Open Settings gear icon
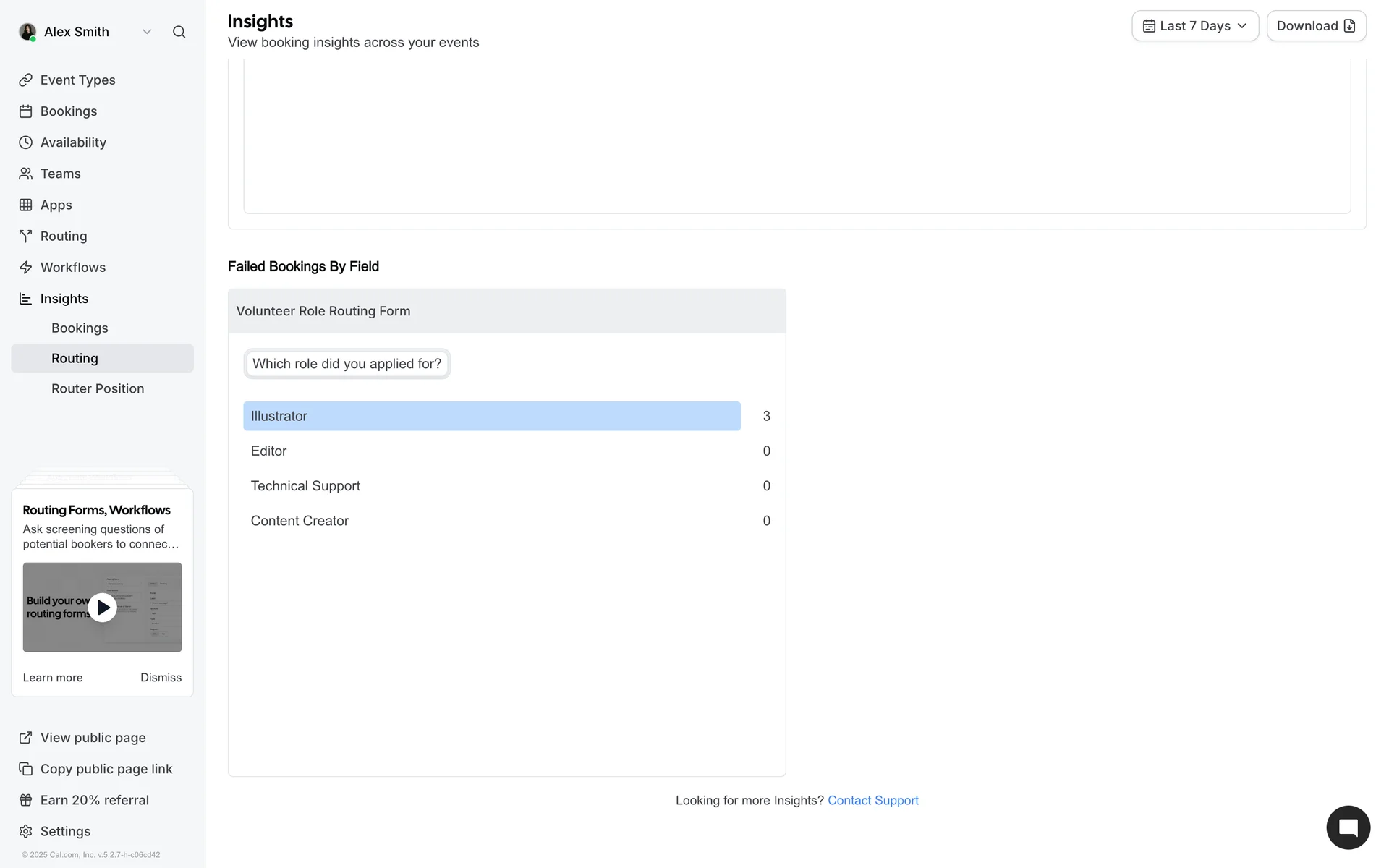The width and height of the screenshot is (1389, 868). 26,831
